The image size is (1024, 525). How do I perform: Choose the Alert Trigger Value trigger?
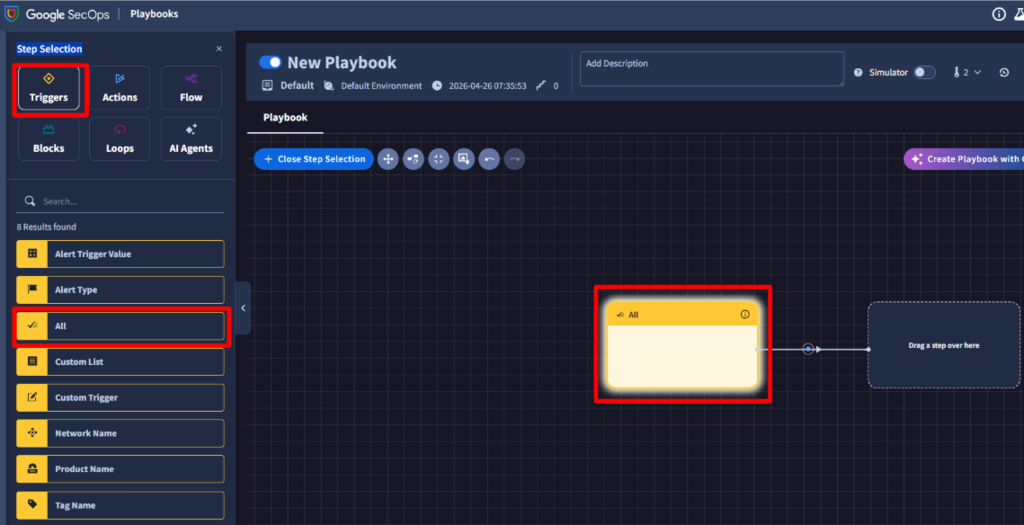click(x=120, y=254)
